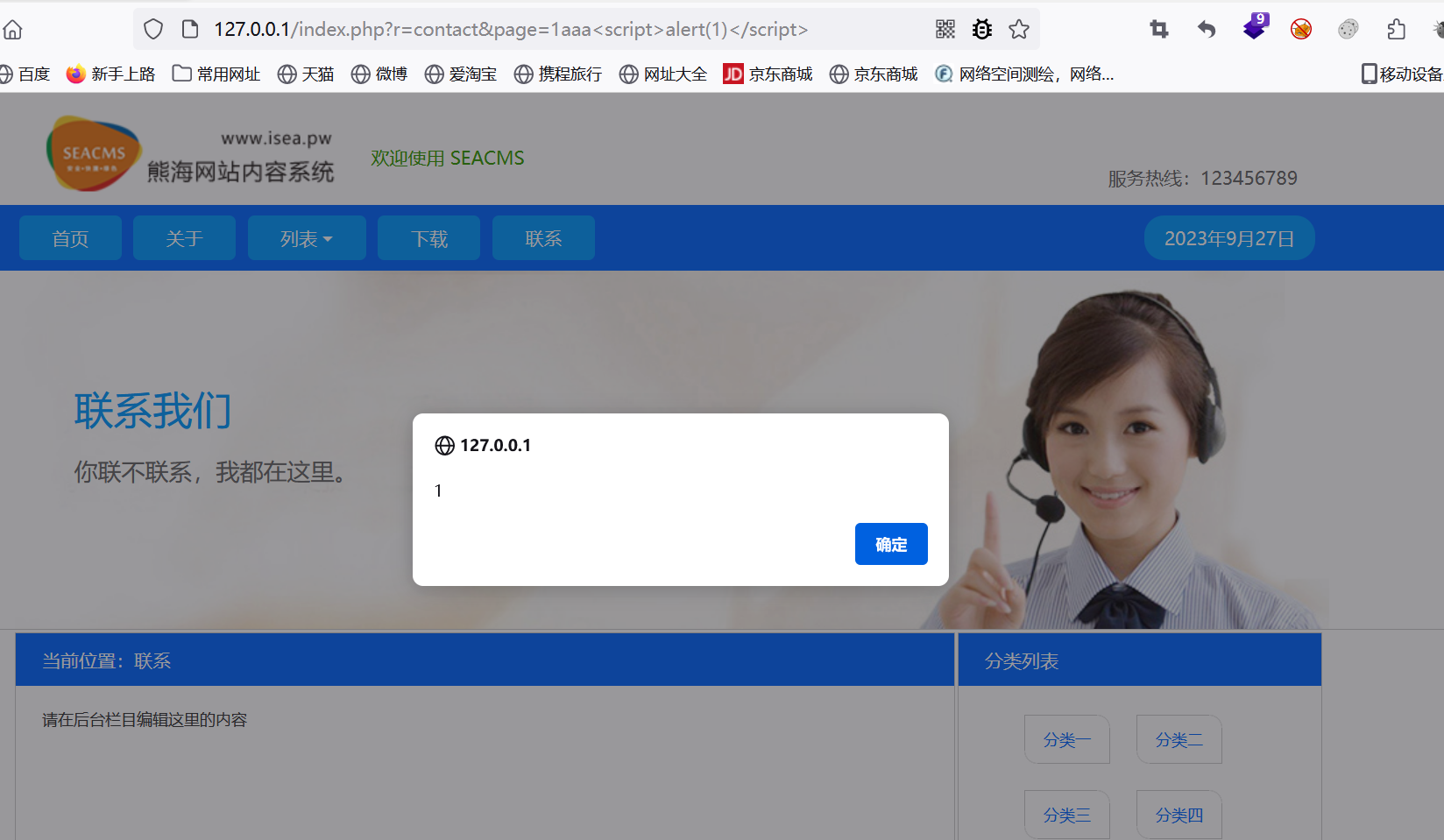Open site information via page icon
The height and width of the screenshot is (840, 1444).
pyautogui.click(x=189, y=29)
